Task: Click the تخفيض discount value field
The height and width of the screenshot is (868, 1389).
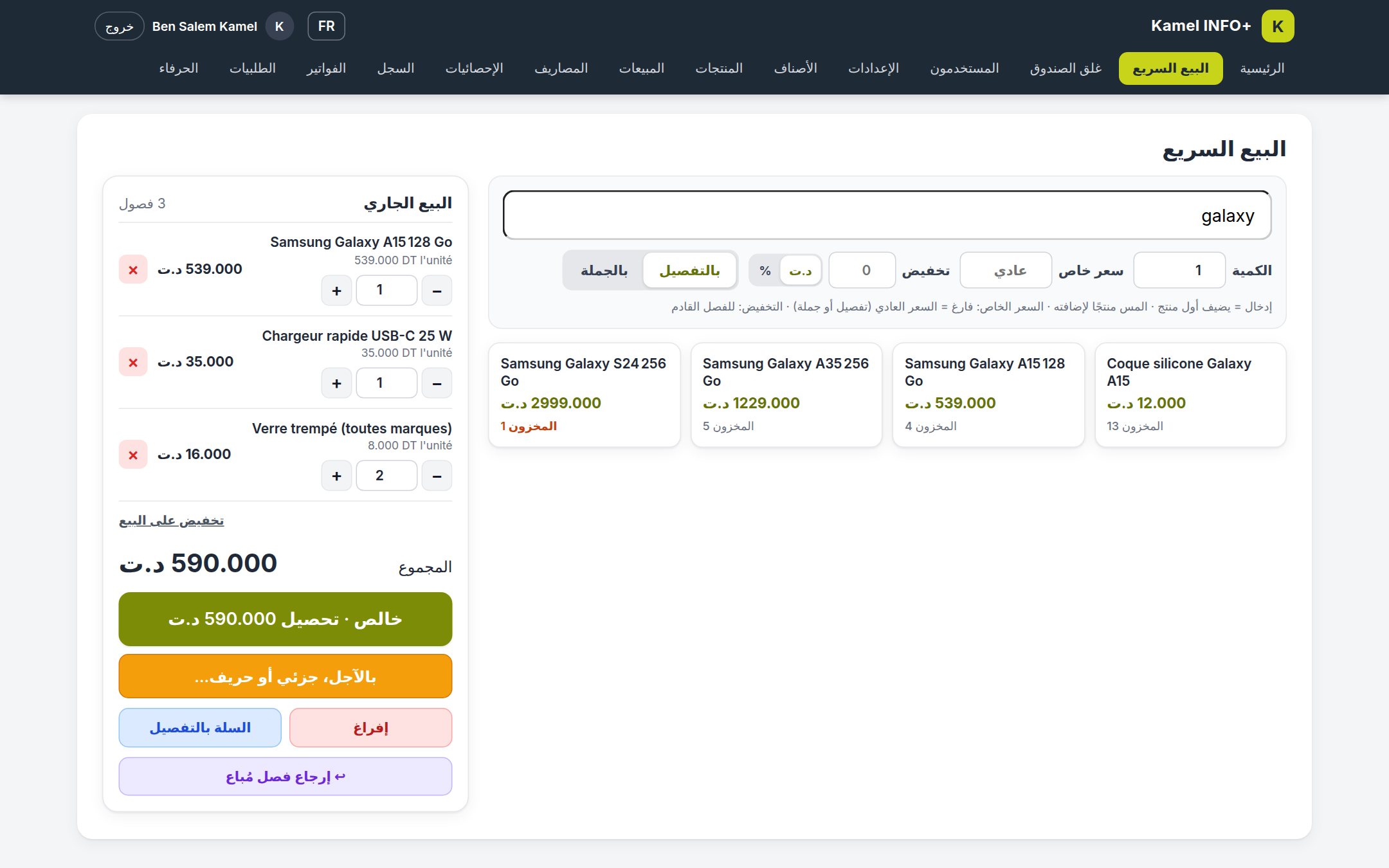Action: pos(862,271)
